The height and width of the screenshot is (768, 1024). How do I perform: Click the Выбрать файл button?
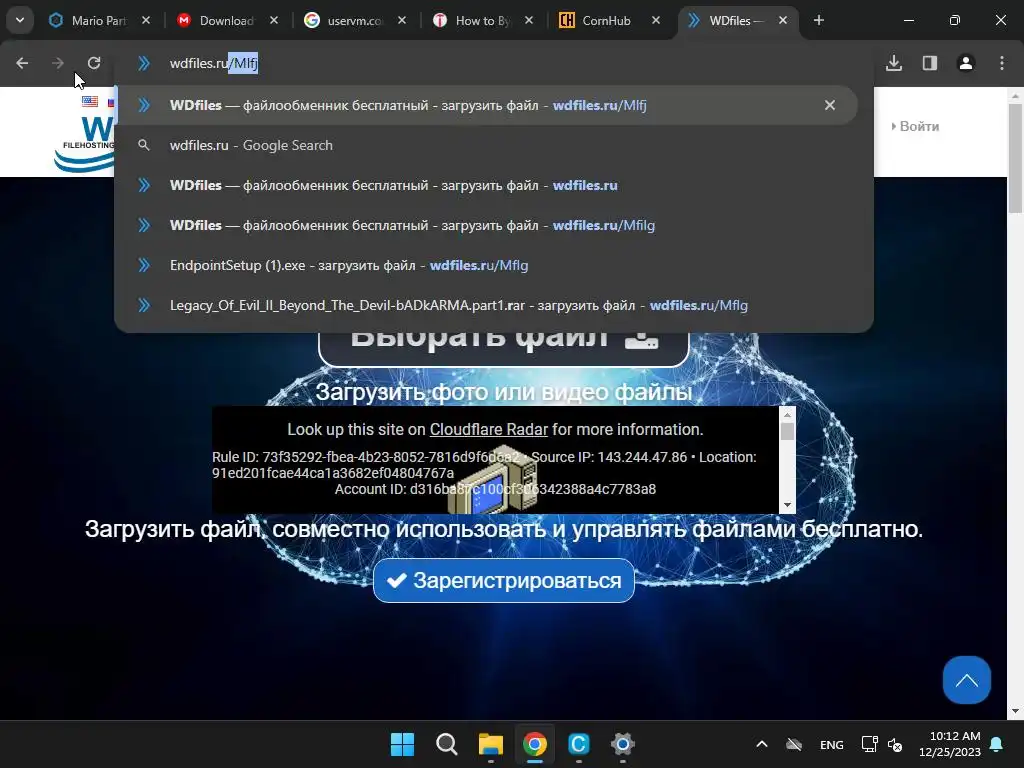tap(504, 347)
